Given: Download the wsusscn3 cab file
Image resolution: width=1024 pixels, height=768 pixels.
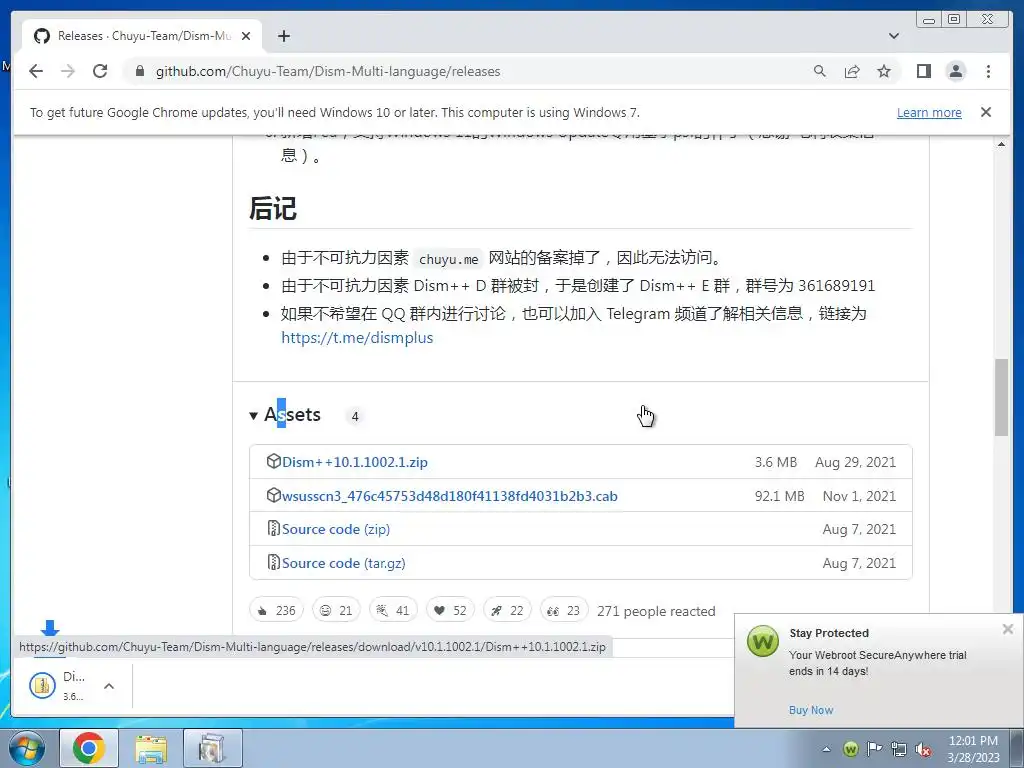Looking at the screenshot, I should pyautogui.click(x=449, y=496).
